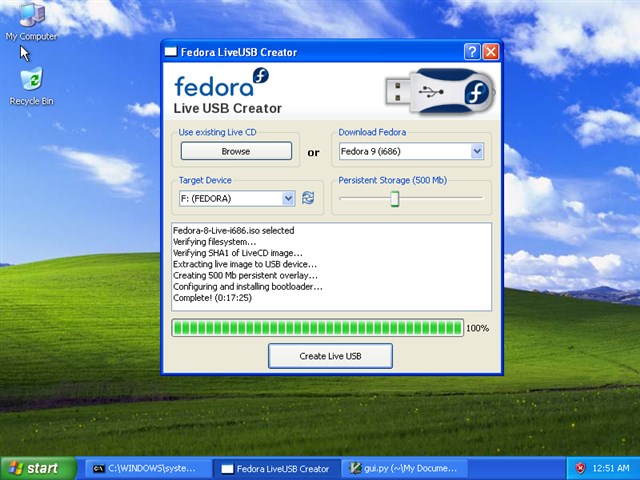Viewport: 640px width, 480px height.
Task: Click the 'Live USB Creator' heading text
Action: [228, 108]
